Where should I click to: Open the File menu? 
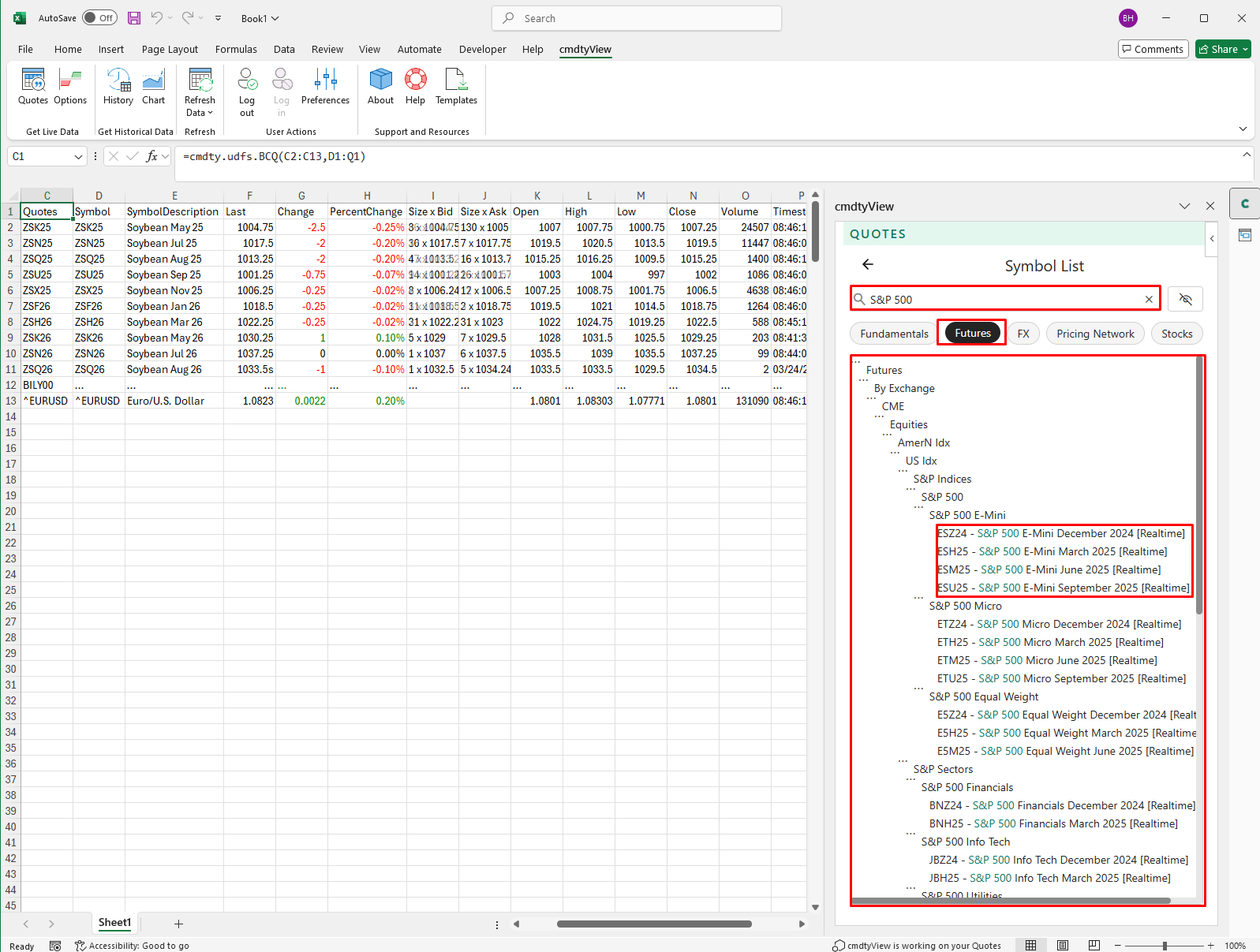pos(25,49)
